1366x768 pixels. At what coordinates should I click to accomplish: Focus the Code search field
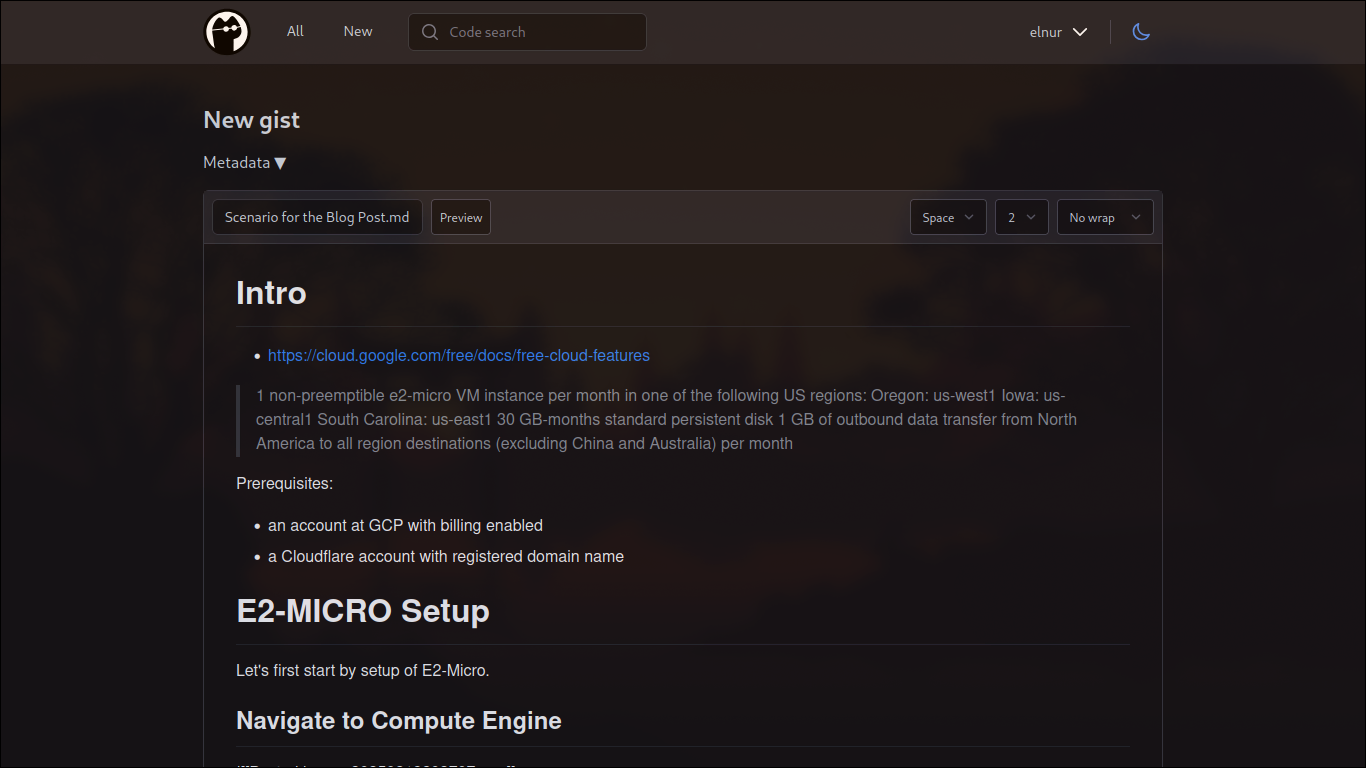(x=540, y=32)
